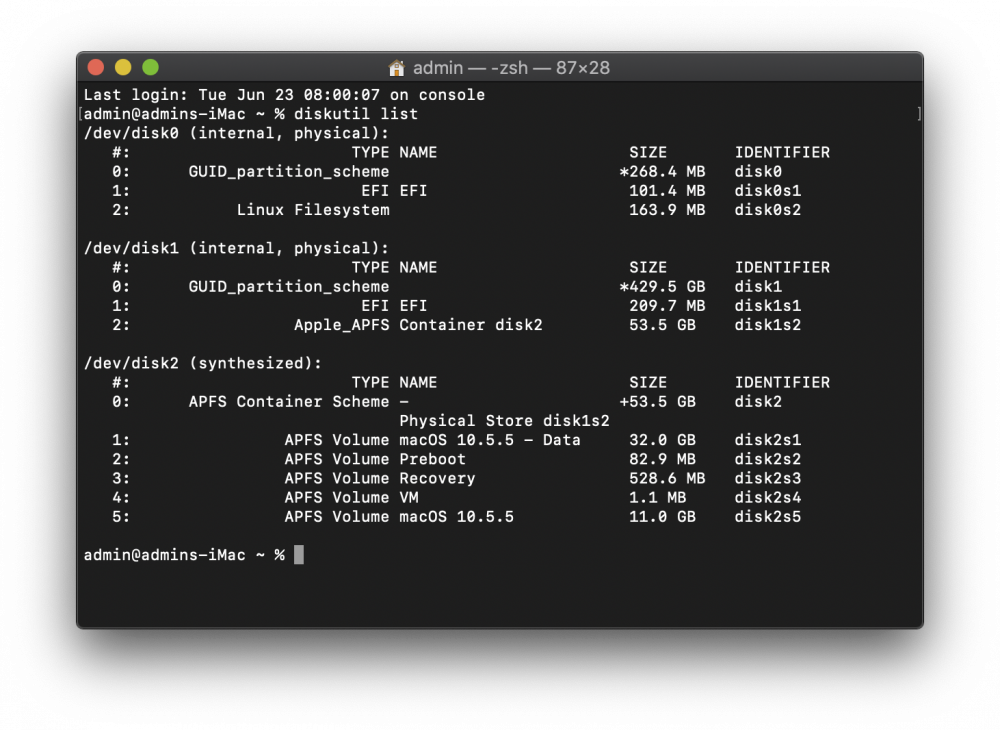This screenshot has height=730, width=1000.
Task: Click the size '1.1 MB'
Action: click(658, 497)
